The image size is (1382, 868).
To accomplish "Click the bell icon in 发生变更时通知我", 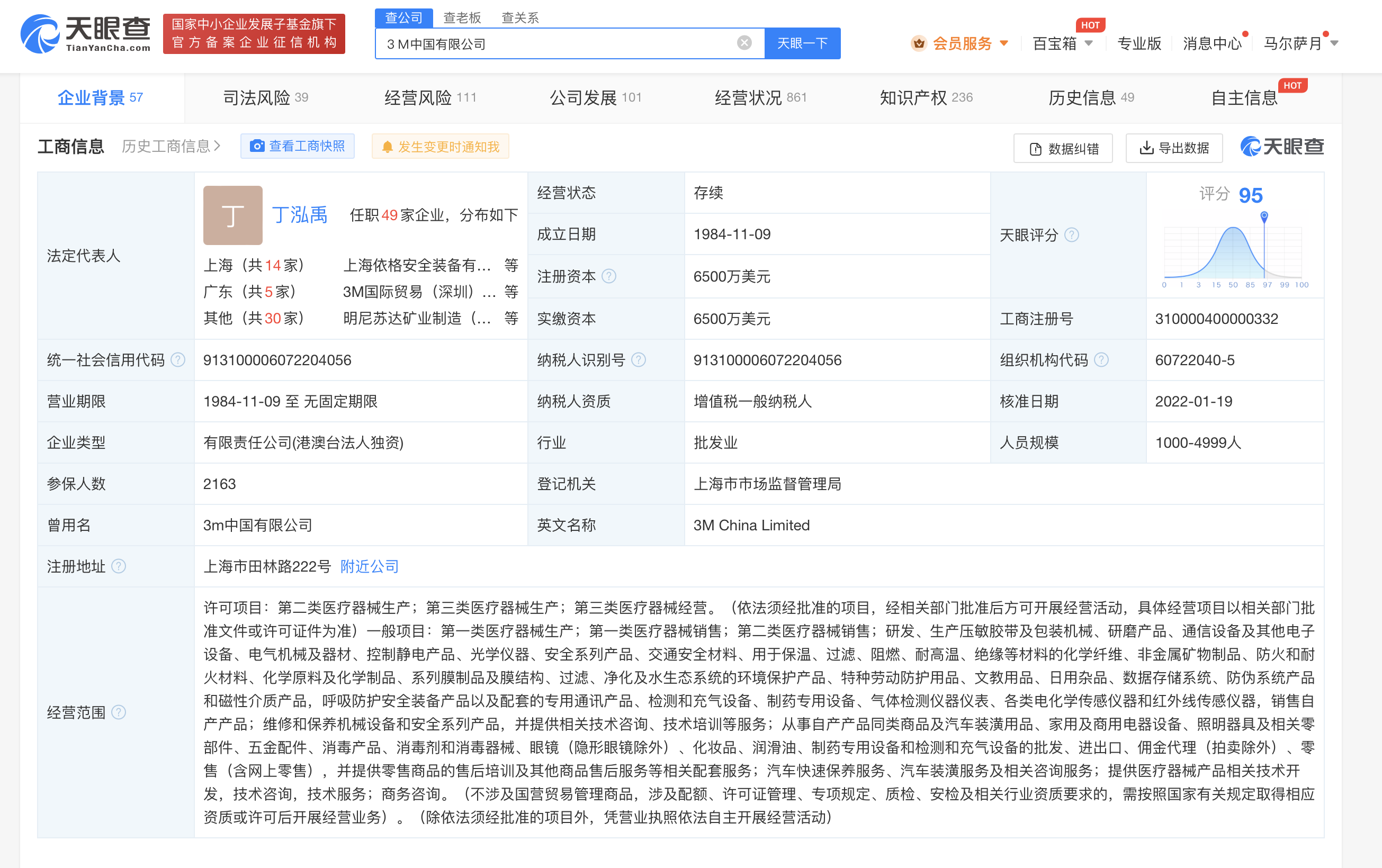I will tap(388, 147).
